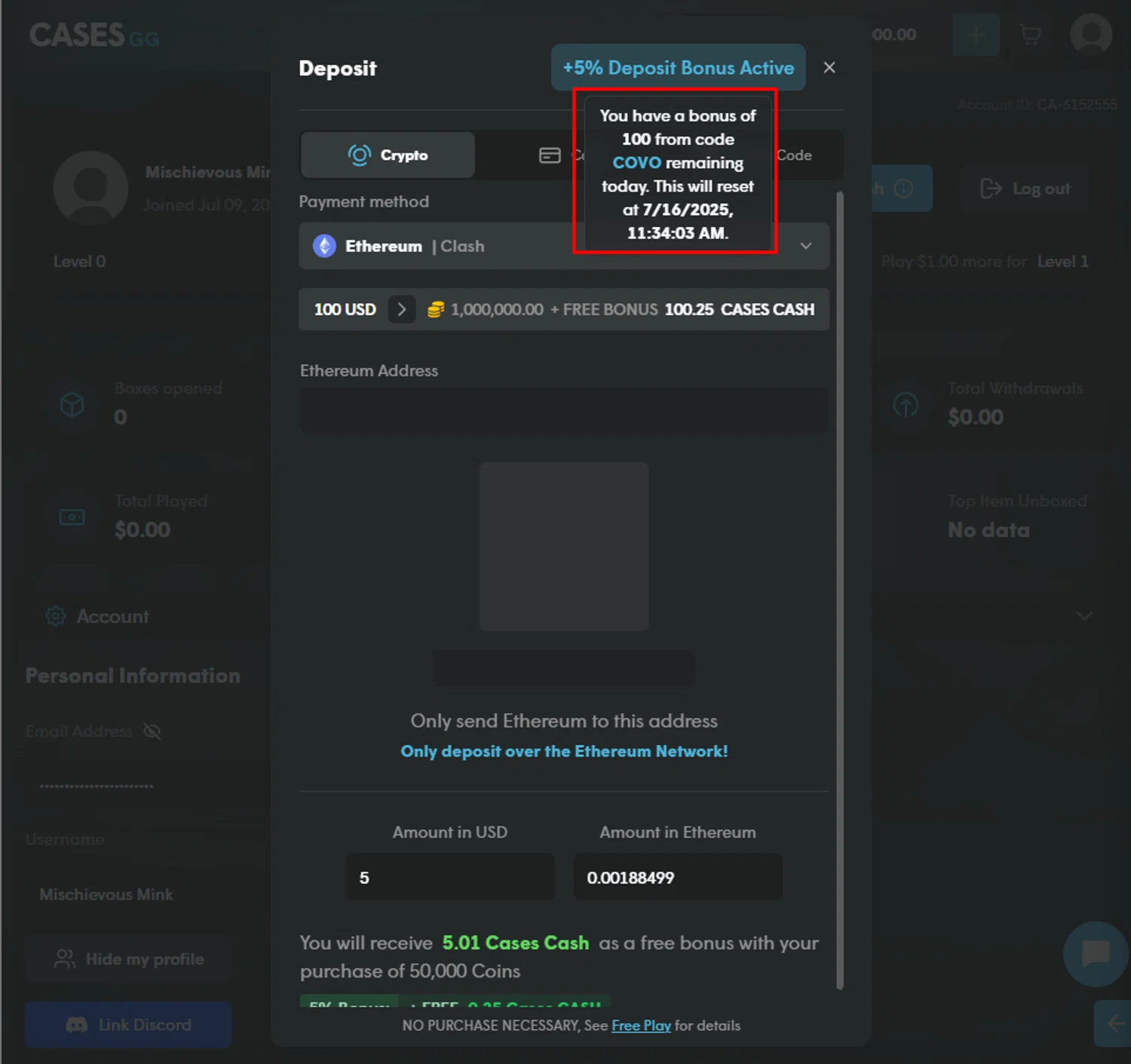
Task: Click the Boxes opened cube icon
Action: click(72, 405)
